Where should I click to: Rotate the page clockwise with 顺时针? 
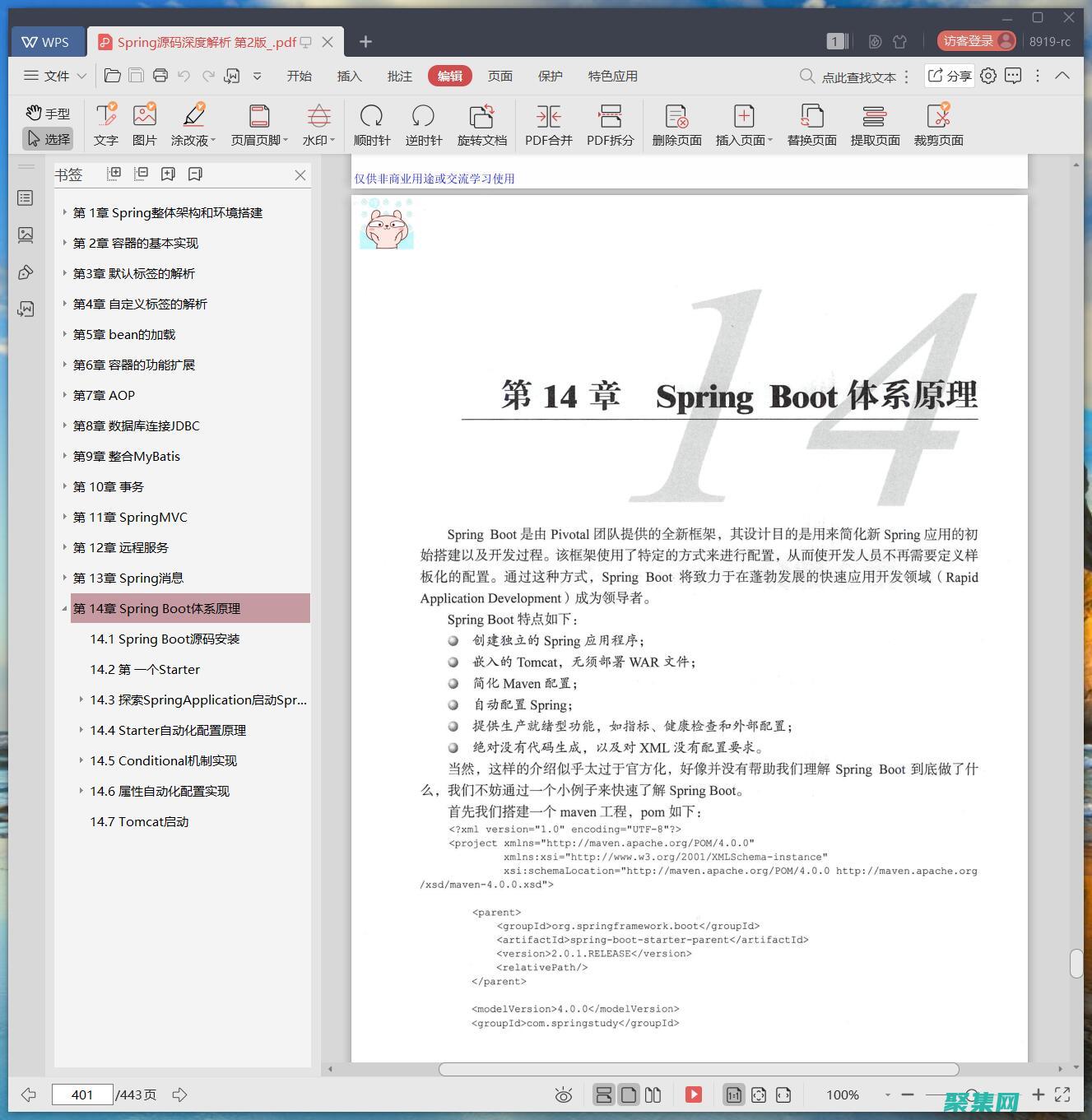click(372, 123)
